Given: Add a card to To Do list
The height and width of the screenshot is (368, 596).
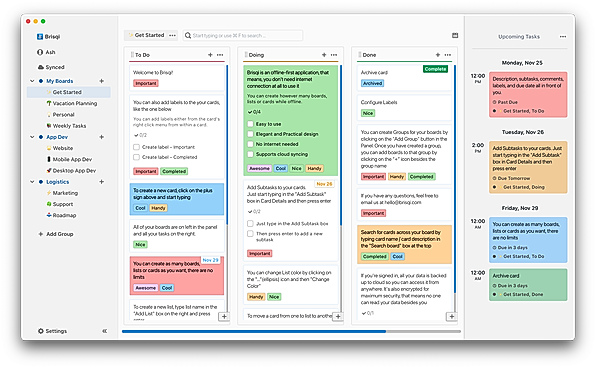Looking at the screenshot, I should [x=210, y=55].
